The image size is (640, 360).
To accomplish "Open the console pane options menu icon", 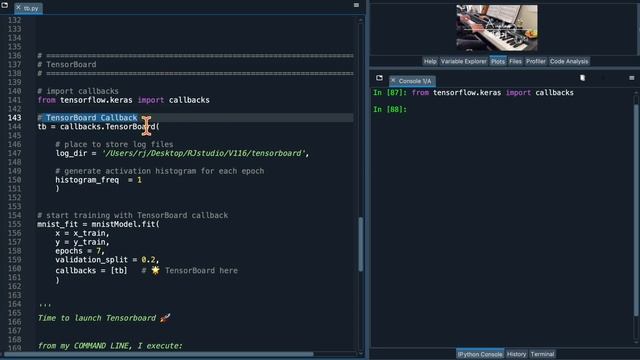I will 631,78.
